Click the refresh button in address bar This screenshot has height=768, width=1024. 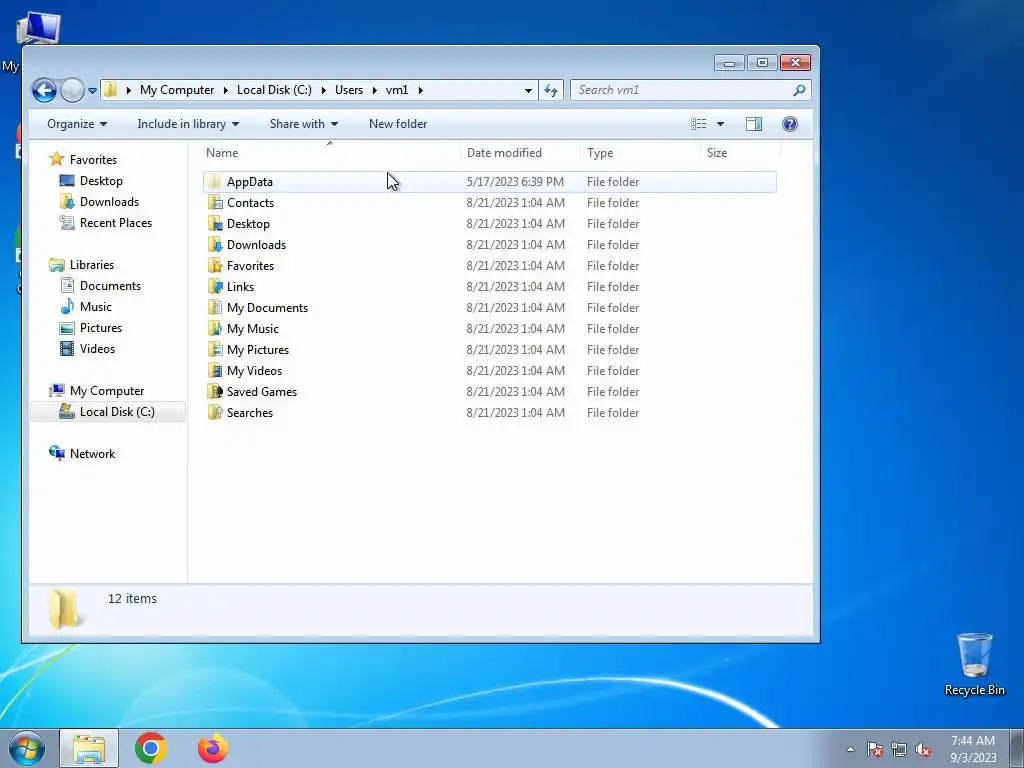pyautogui.click(x=551, y=90)
